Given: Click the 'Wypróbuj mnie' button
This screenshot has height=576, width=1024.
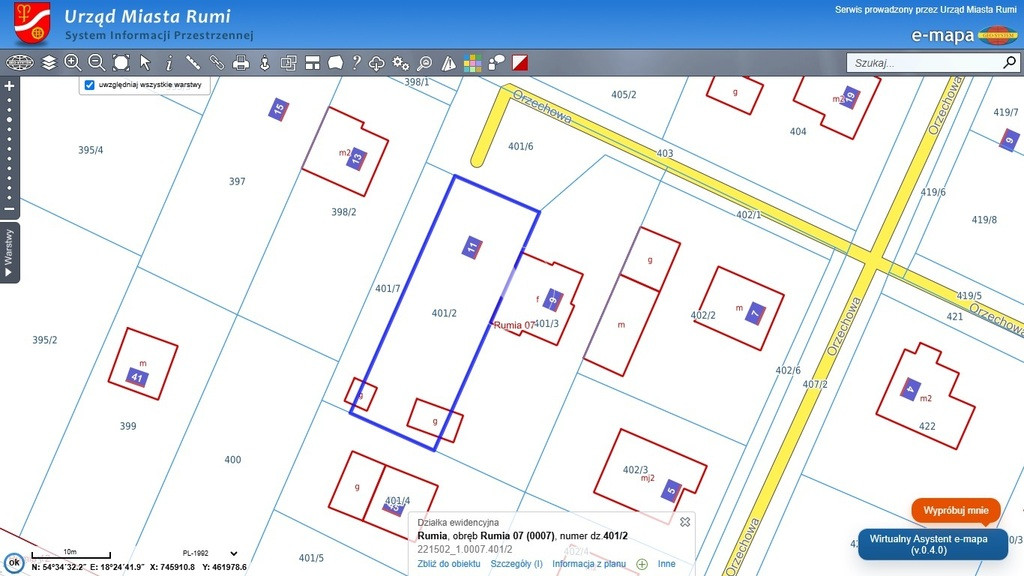Looking at the screenshot, I should (x=956, y=510).
